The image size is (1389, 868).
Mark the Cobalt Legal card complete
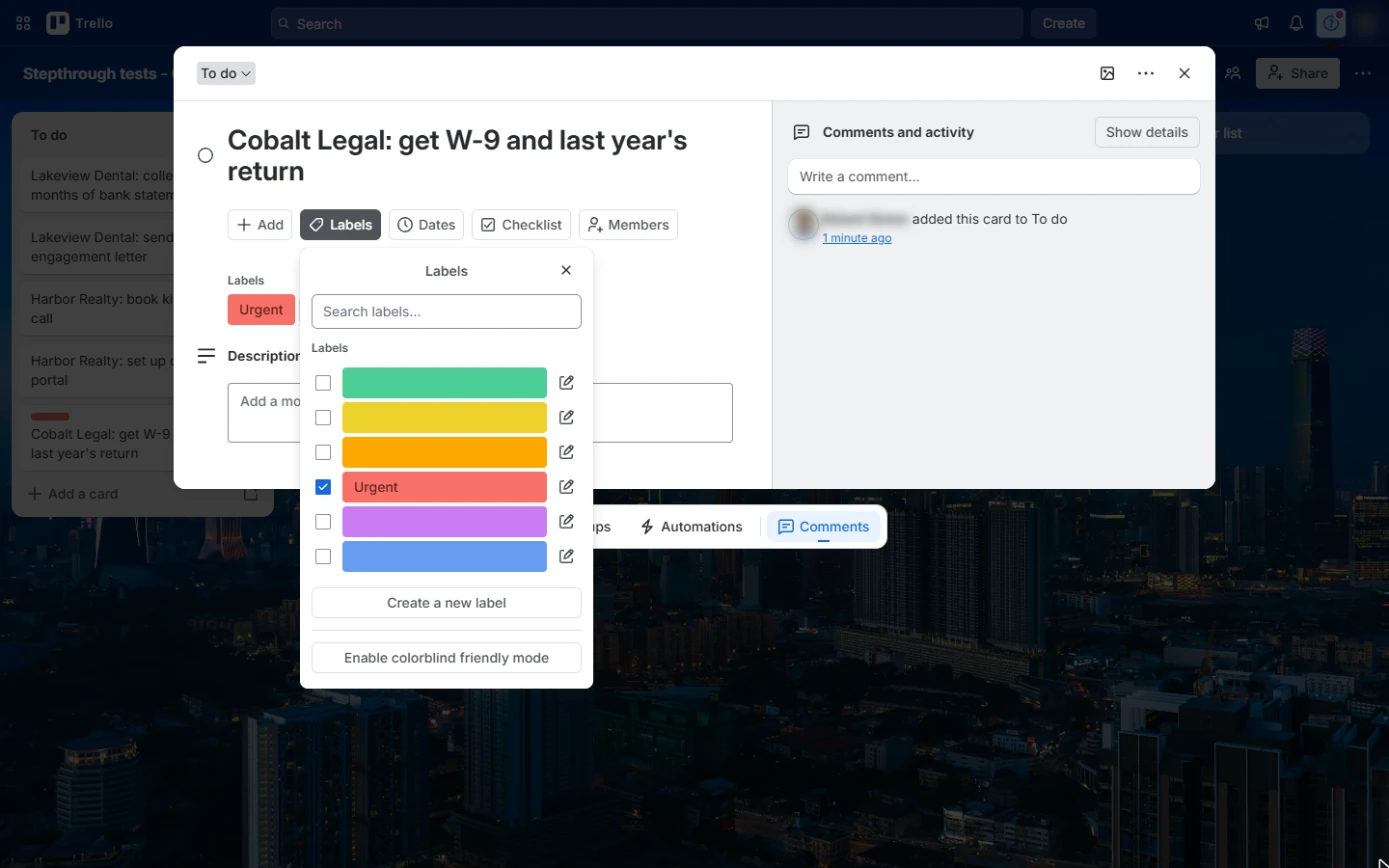tap(205, 155)
